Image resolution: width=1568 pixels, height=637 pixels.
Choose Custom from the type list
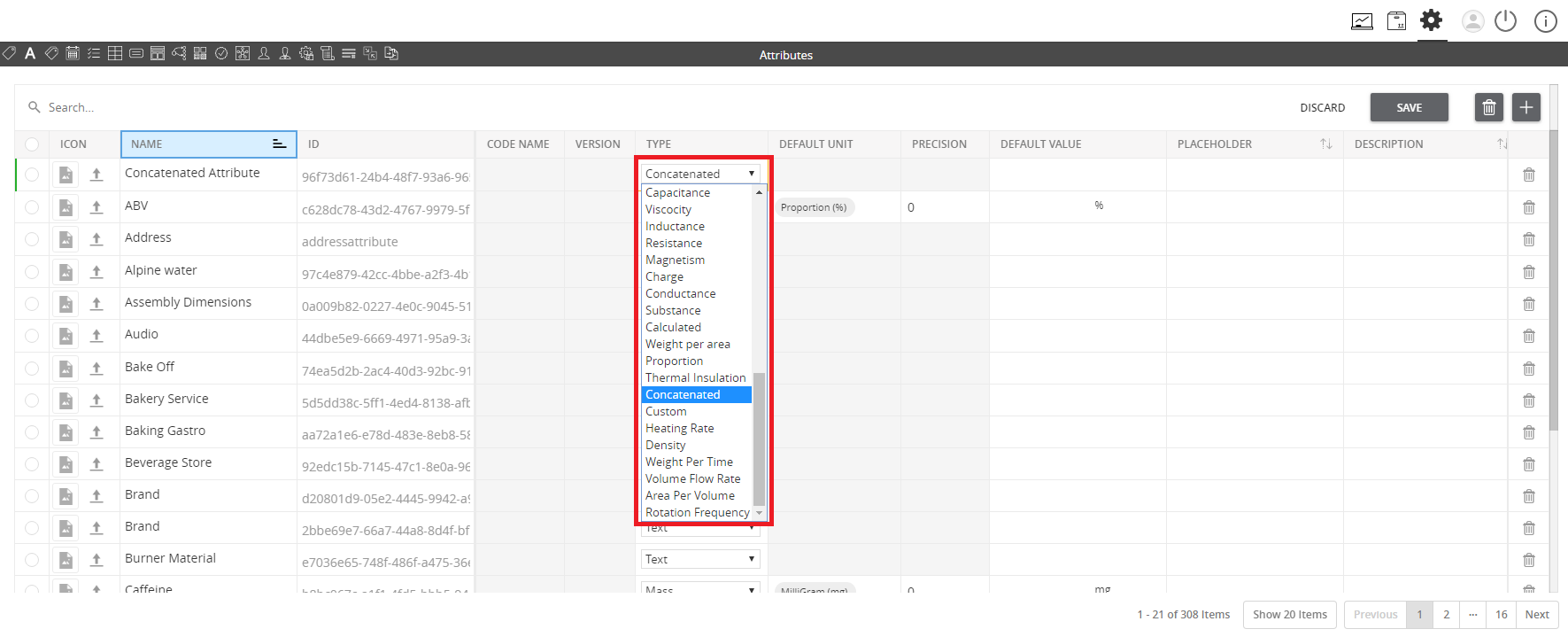tap(696, 411)
